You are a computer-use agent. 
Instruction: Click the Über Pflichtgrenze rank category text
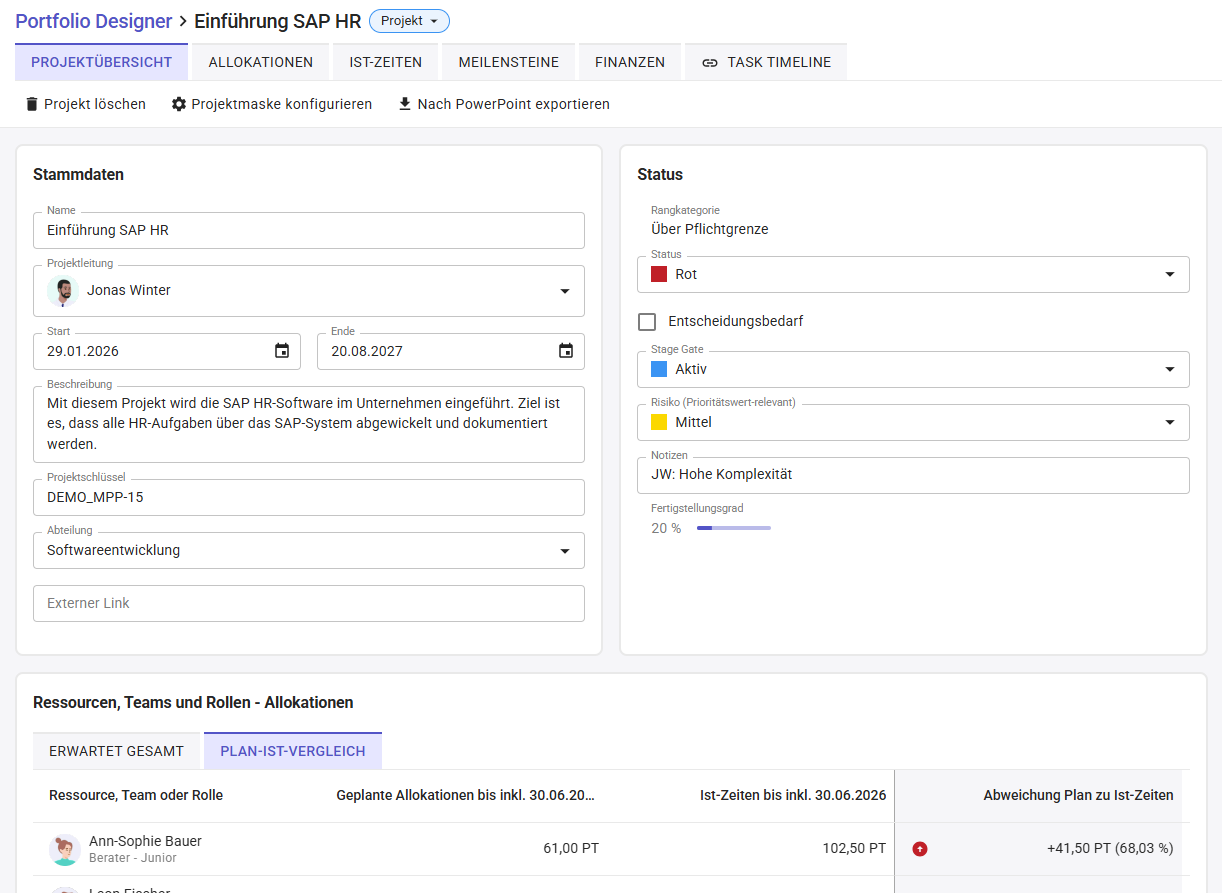pyautogui.click(x=710, y=229)
